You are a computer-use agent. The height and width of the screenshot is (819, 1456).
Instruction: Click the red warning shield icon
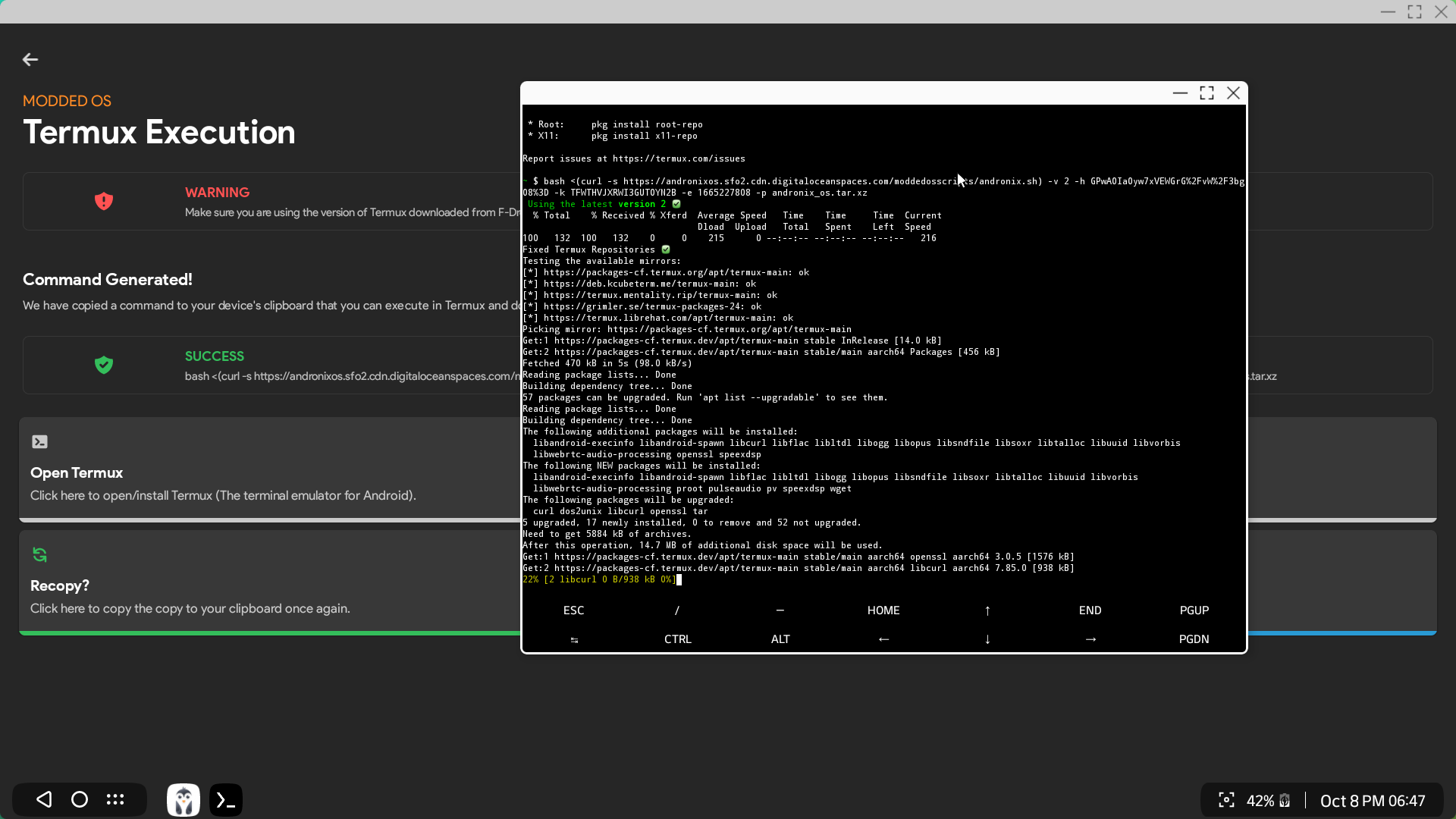pyautogui.click(x=104, y=201)
